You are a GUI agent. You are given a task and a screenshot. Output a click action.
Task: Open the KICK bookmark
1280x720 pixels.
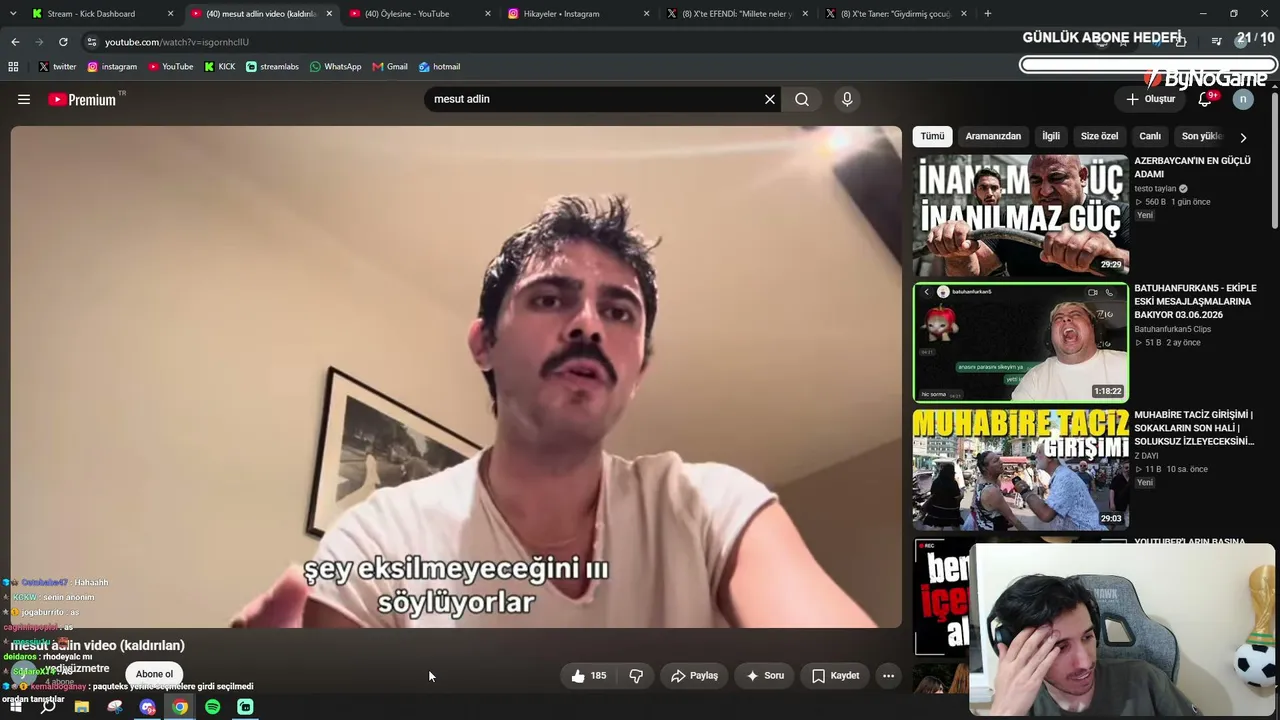coord(220,67)
